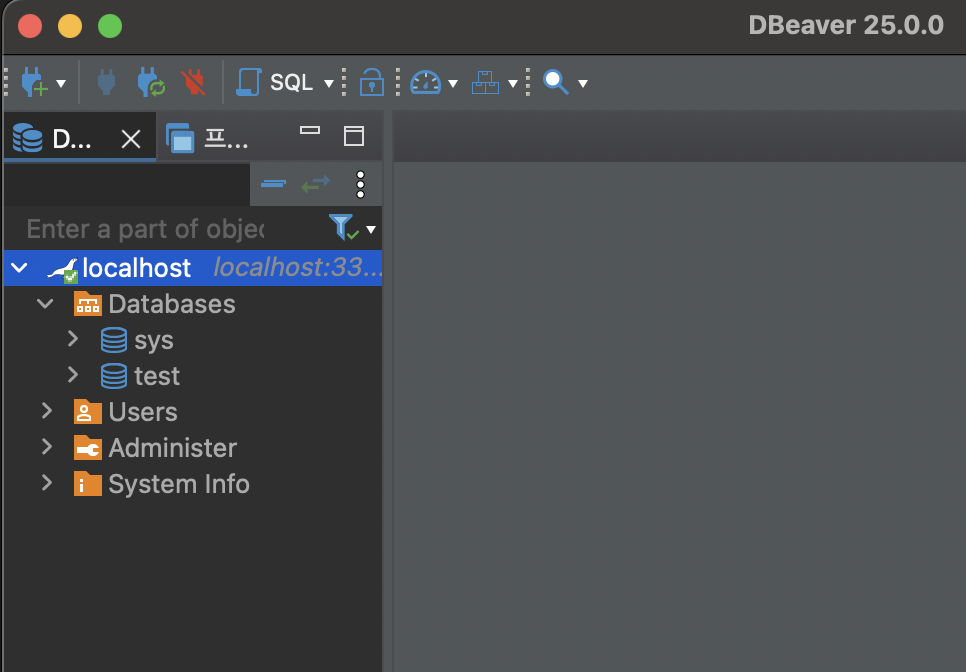The width and height of the screenshot is (966, 672).
Task: Expand the Users folder
Action: pos(47,411)
